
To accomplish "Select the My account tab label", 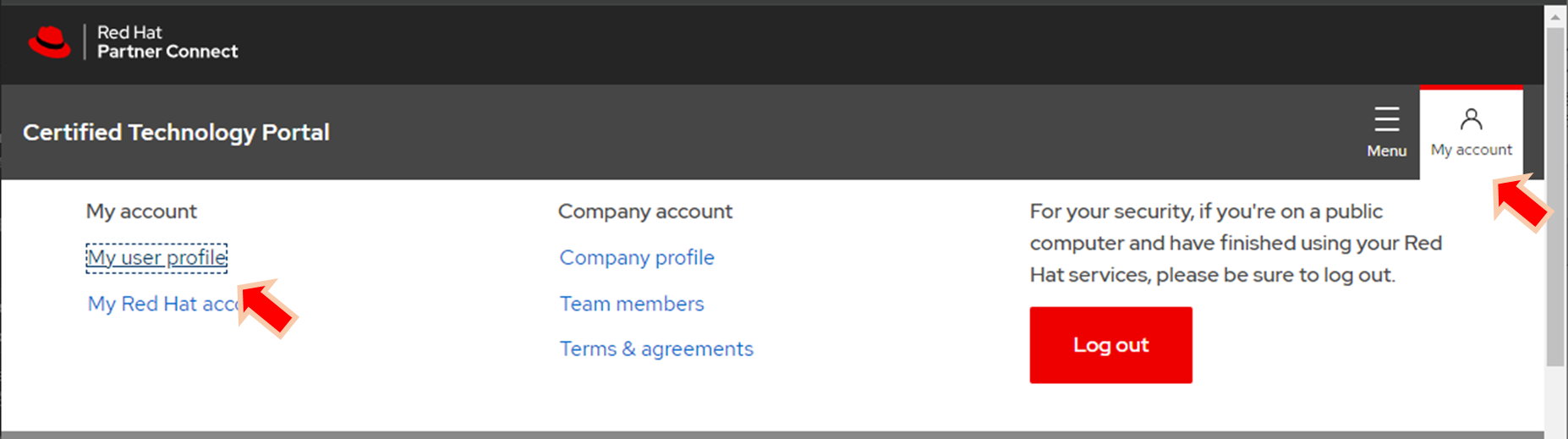I will [x=1471, y=150].
